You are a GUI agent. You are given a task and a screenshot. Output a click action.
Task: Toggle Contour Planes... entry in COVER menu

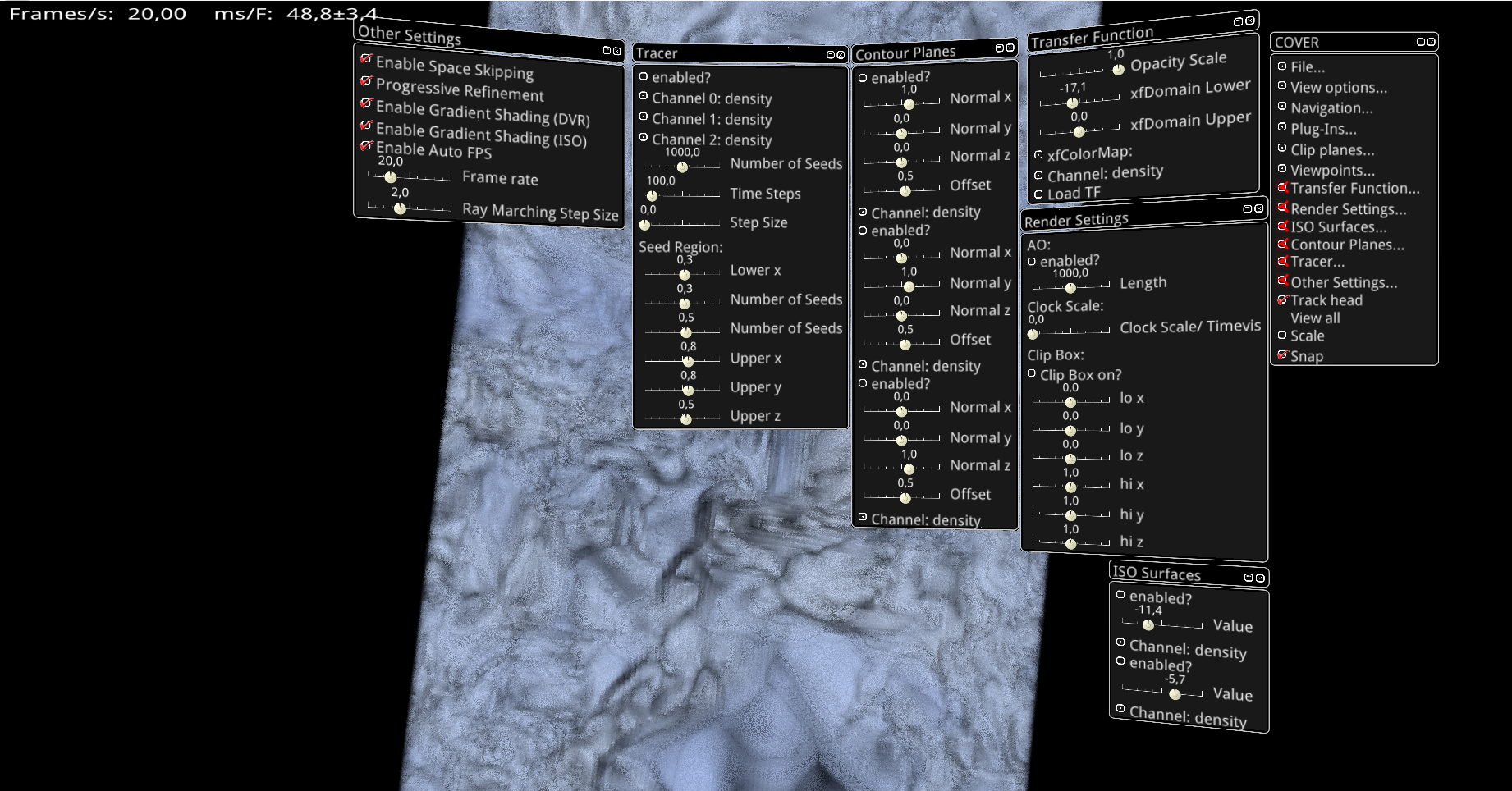(1347, 245)
